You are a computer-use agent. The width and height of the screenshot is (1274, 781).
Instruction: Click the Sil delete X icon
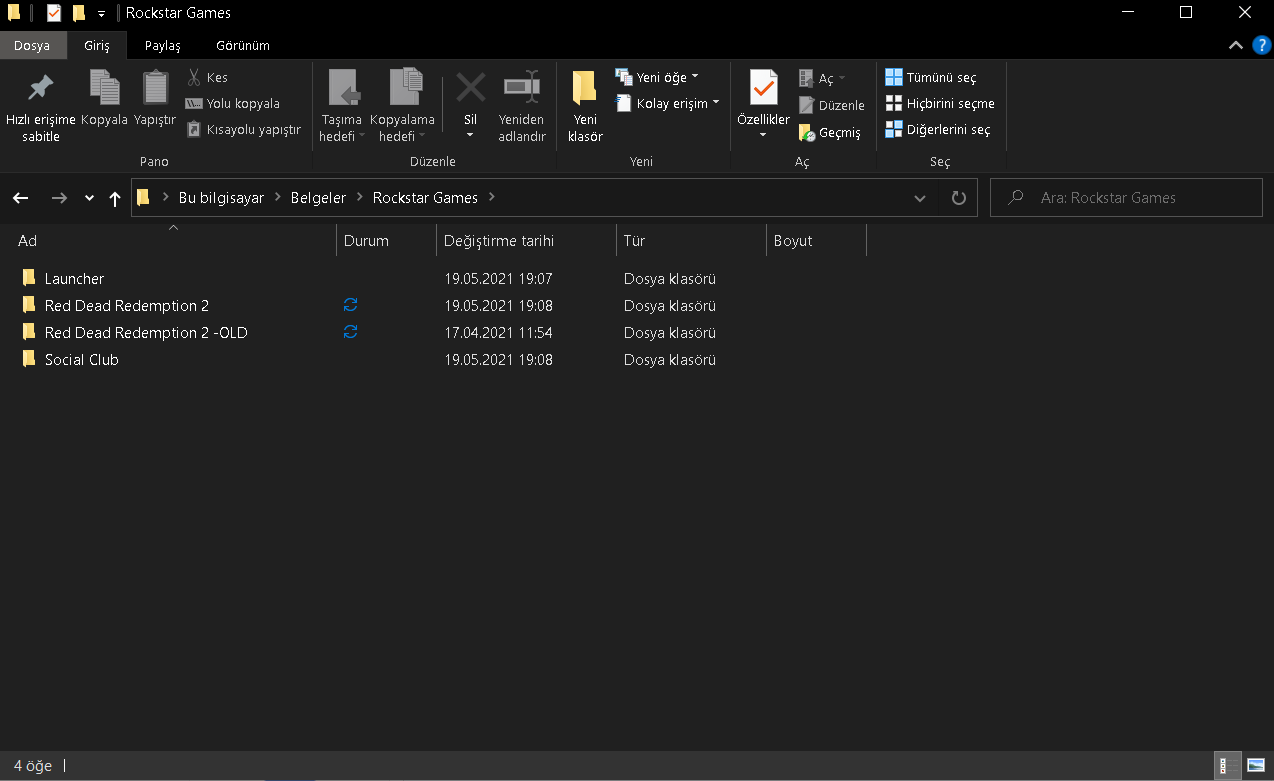coord(470,88)
